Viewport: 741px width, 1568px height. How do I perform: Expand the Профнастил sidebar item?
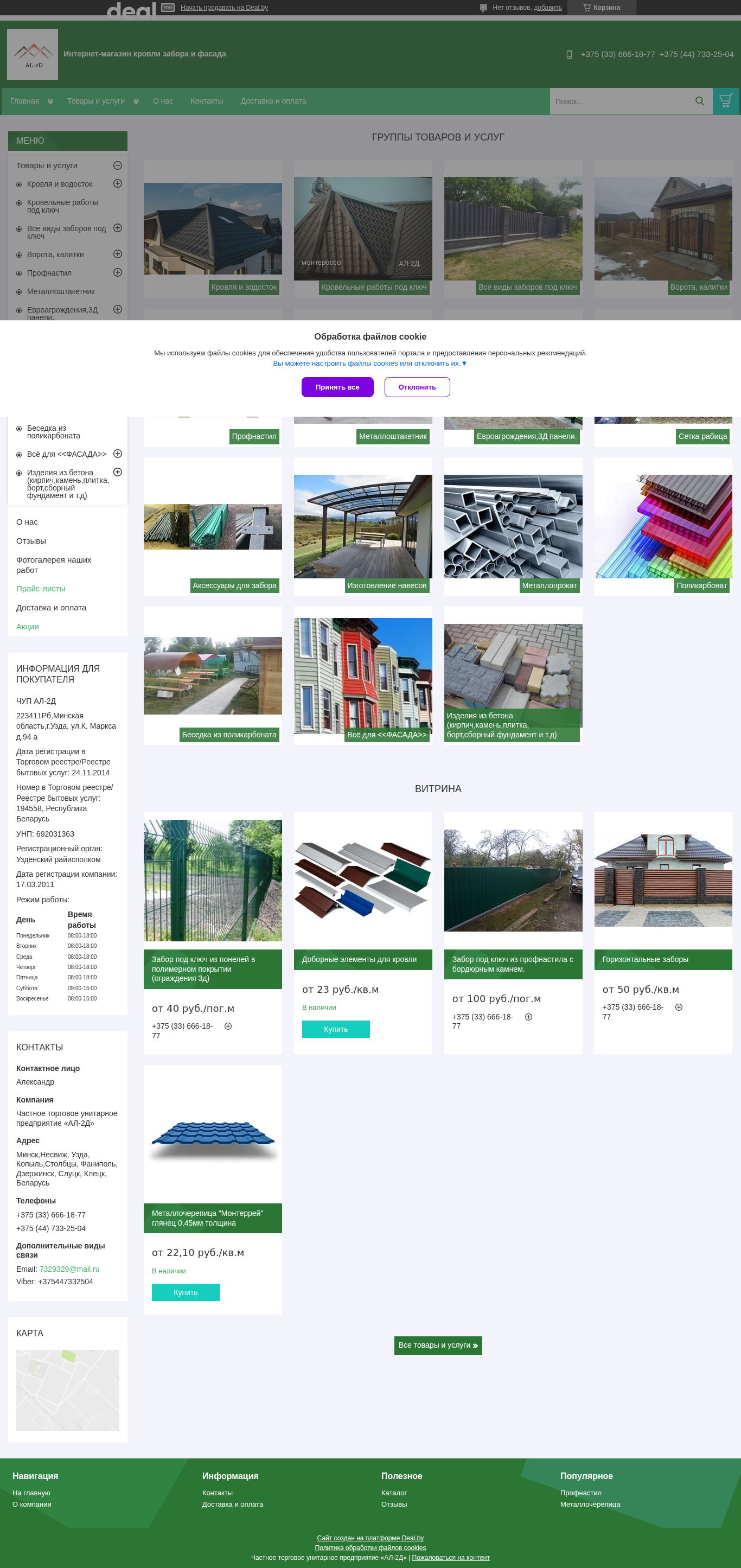[x=117, y=272]
